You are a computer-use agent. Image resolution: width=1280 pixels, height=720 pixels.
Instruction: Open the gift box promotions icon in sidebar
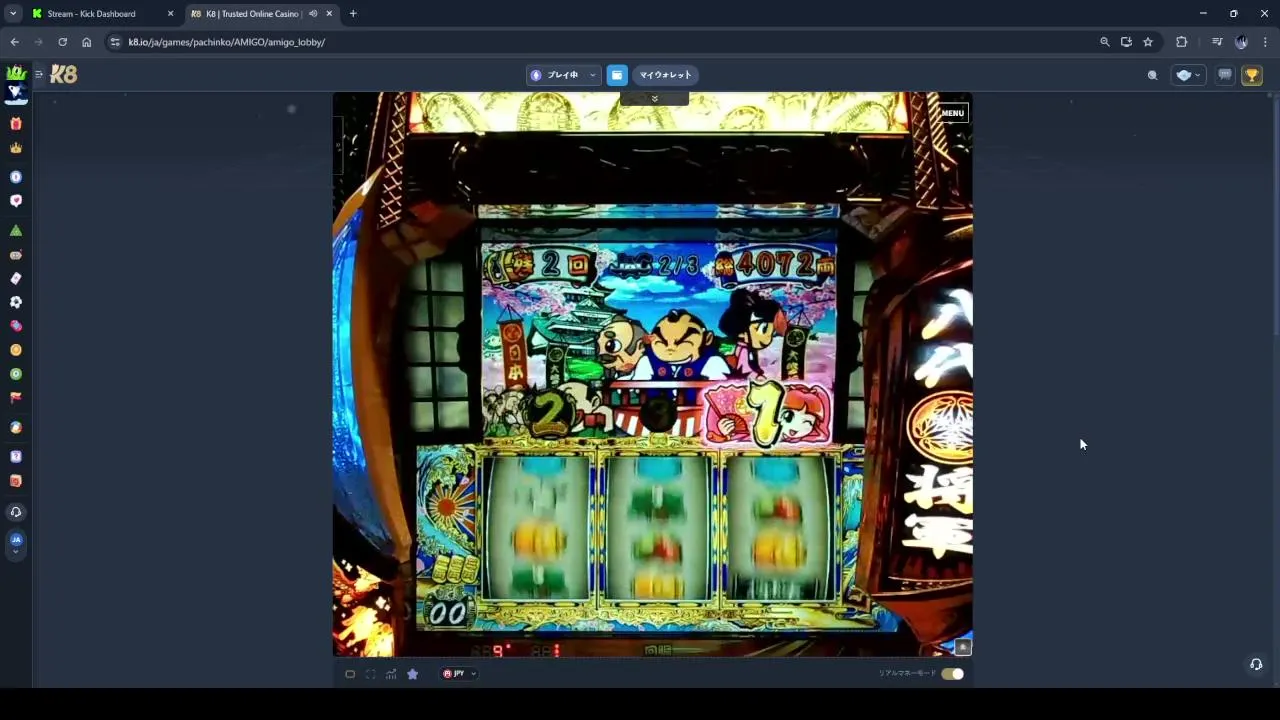point(15,124)
